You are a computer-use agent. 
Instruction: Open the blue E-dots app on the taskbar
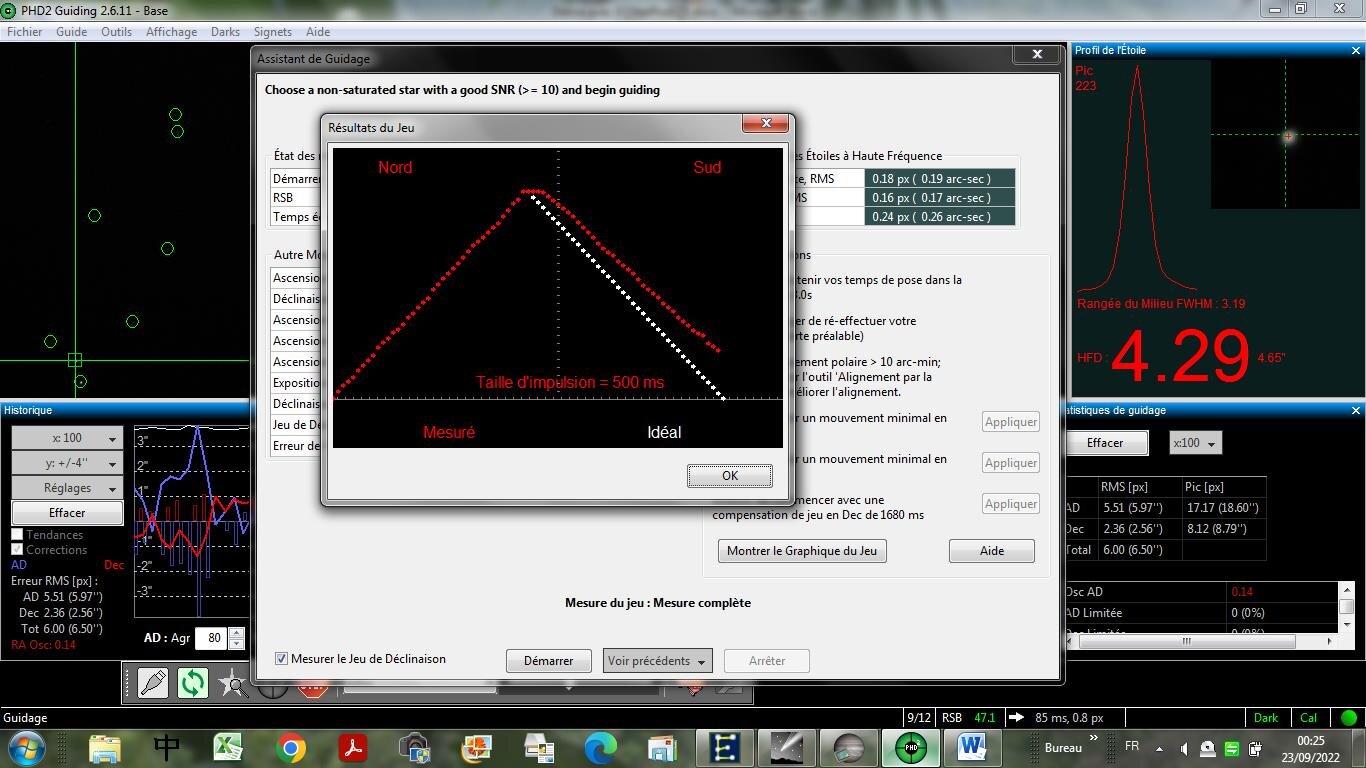724,747
